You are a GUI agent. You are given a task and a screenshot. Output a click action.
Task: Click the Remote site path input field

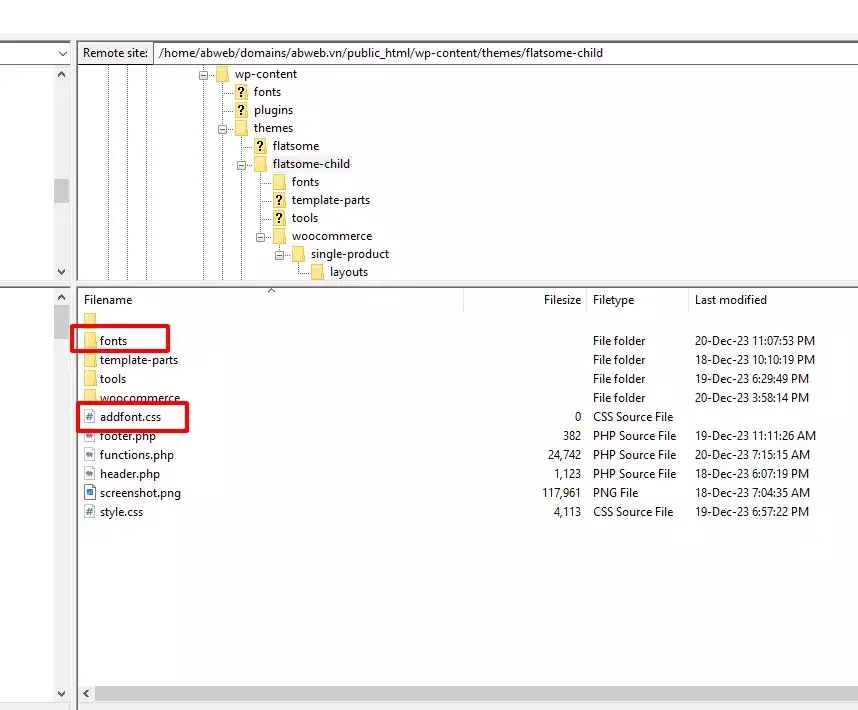pyautogui.click(x=500, y=53)
